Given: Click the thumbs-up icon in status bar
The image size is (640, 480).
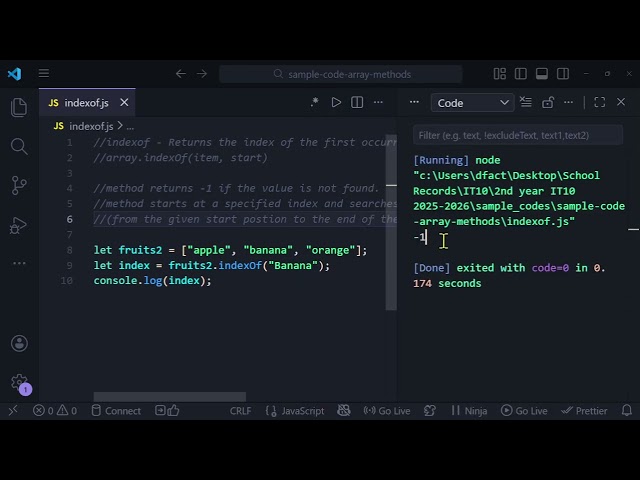Looking at the screenshot, I should pyautogui.click(x=173, y=410).
